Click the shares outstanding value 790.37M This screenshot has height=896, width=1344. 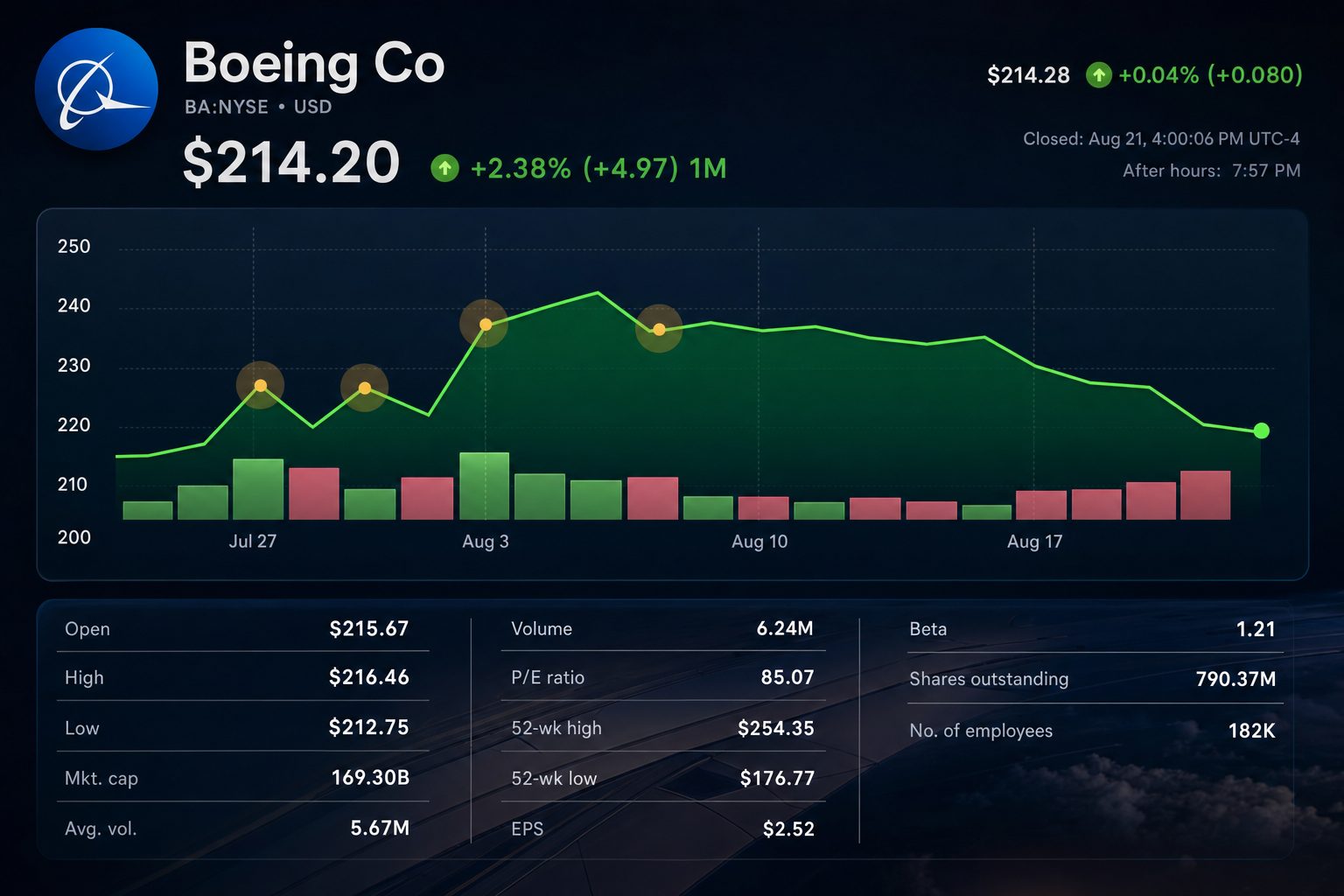(1235, 679)
